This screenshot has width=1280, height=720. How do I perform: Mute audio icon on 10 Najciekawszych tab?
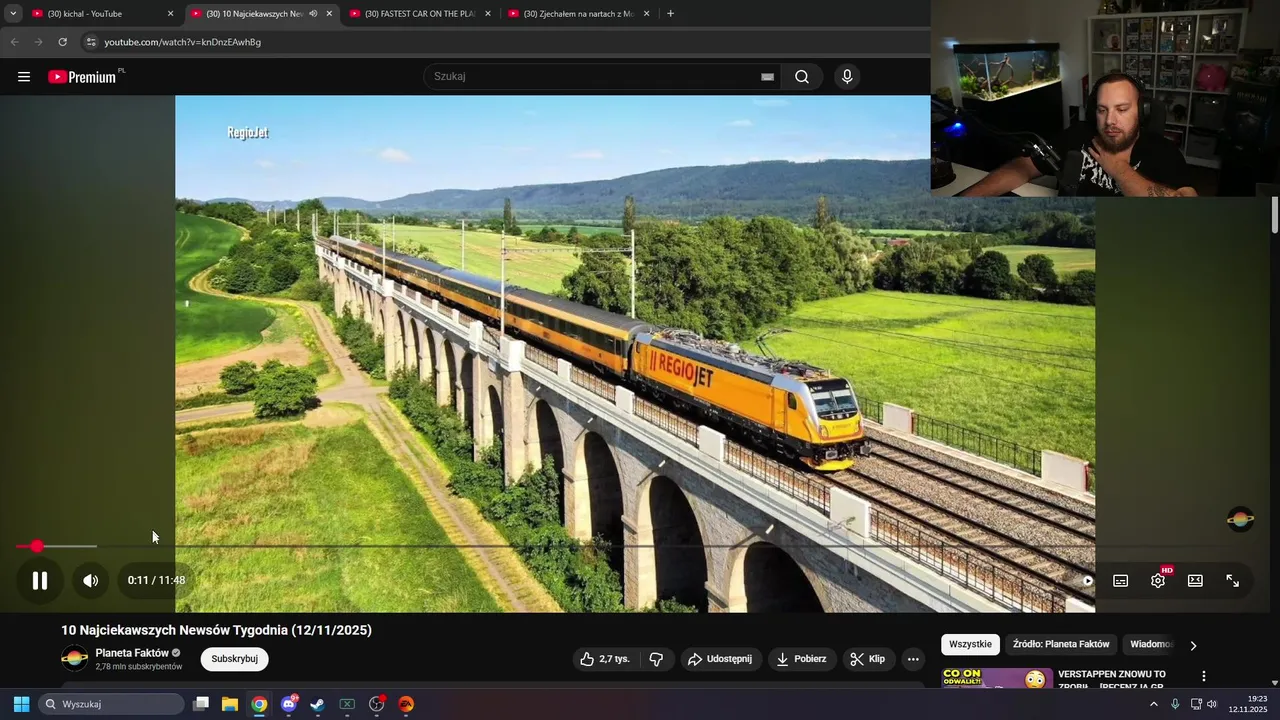313,14
